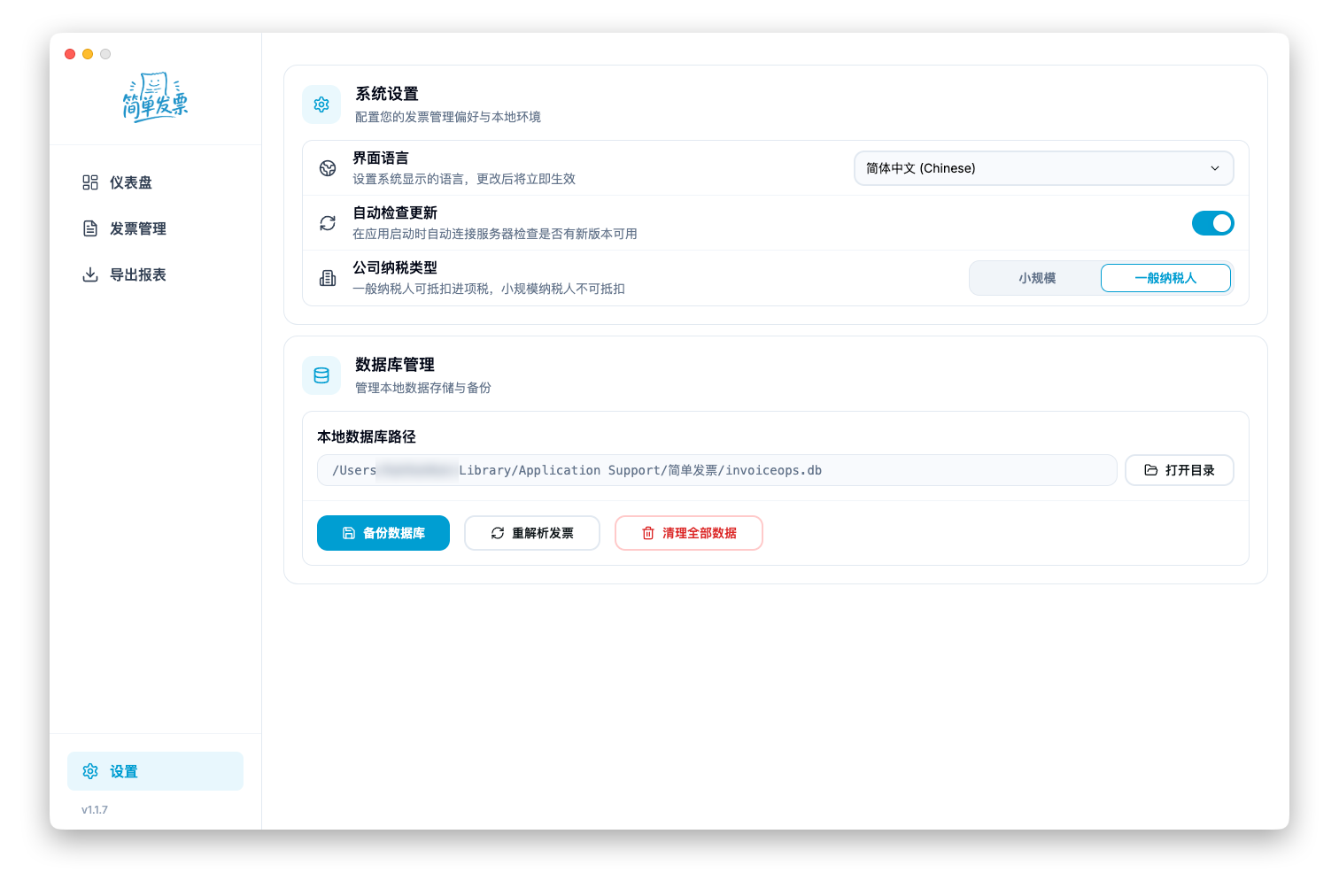Click the 公司纳税类型 label

tap(395, 268)
